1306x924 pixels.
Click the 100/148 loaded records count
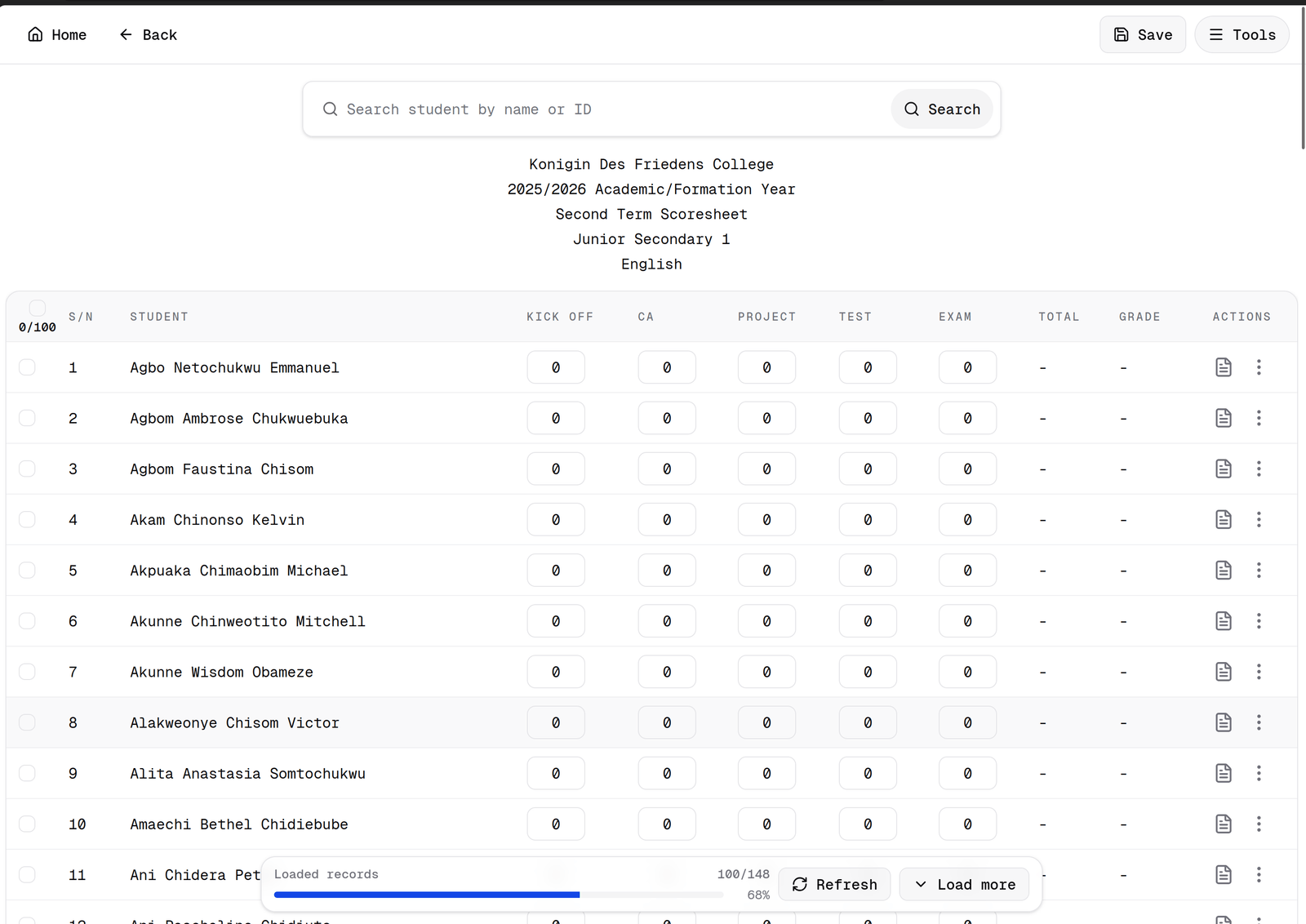click(x=743, y=874)
